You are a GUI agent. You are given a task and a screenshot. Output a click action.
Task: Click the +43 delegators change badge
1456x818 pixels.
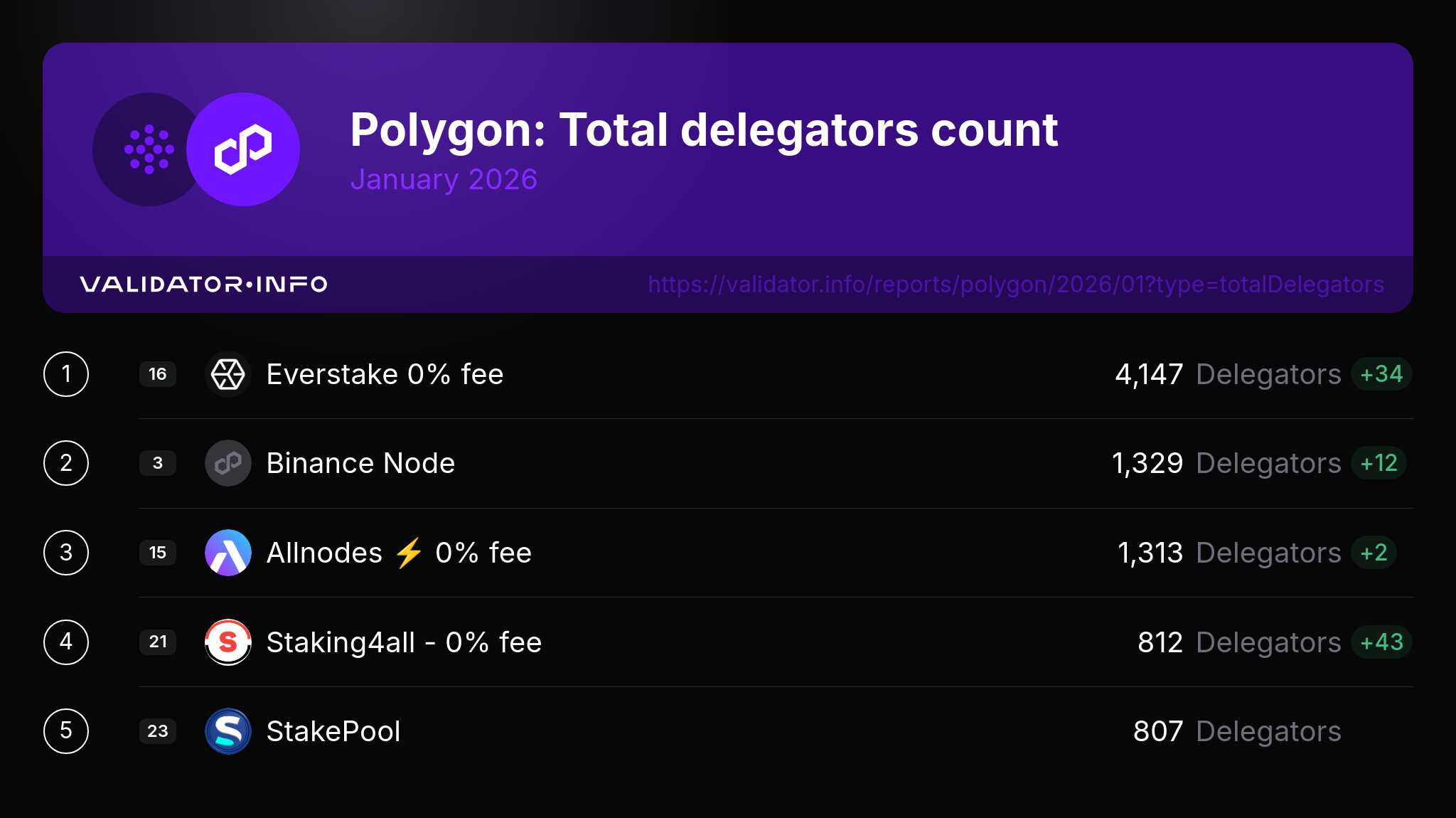1381,642
